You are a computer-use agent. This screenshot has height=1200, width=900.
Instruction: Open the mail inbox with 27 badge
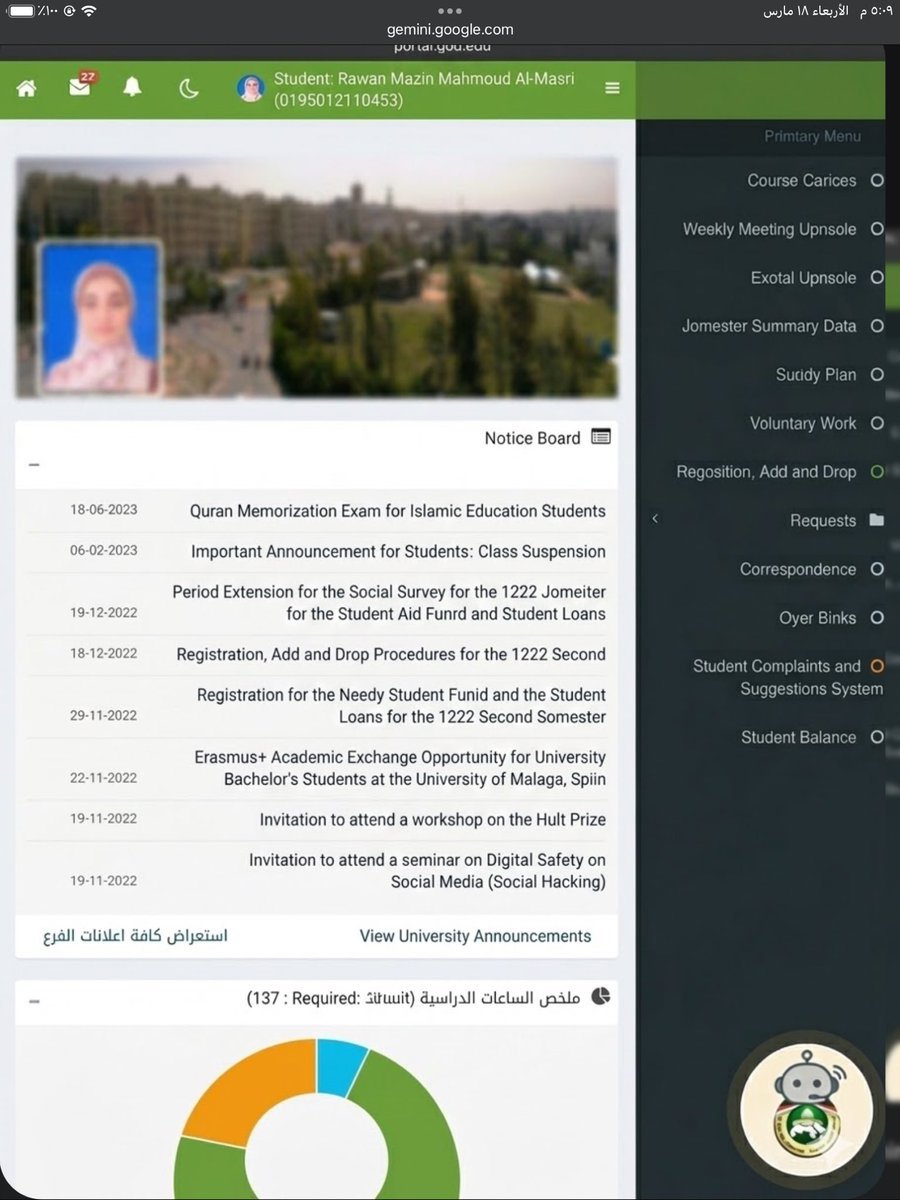coord(82,85)
